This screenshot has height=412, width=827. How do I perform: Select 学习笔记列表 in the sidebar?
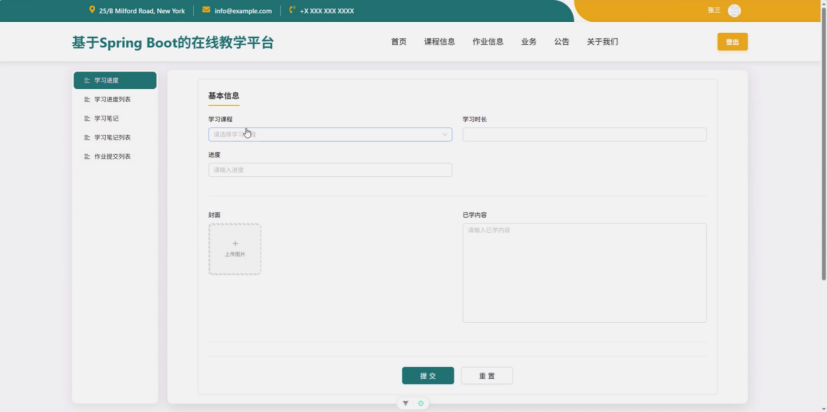pos(115,138)
